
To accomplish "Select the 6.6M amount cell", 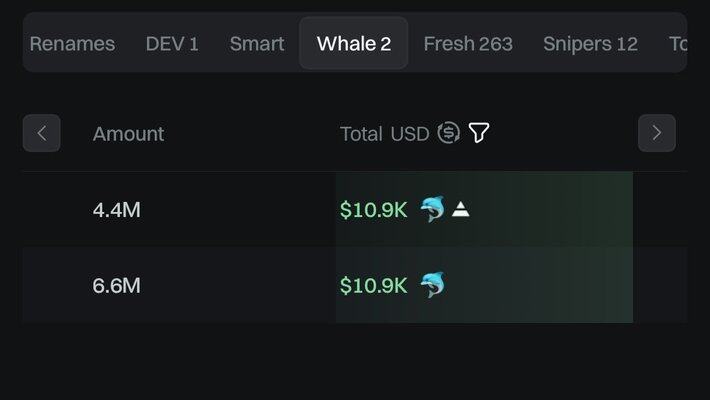I will click(116, 286).
